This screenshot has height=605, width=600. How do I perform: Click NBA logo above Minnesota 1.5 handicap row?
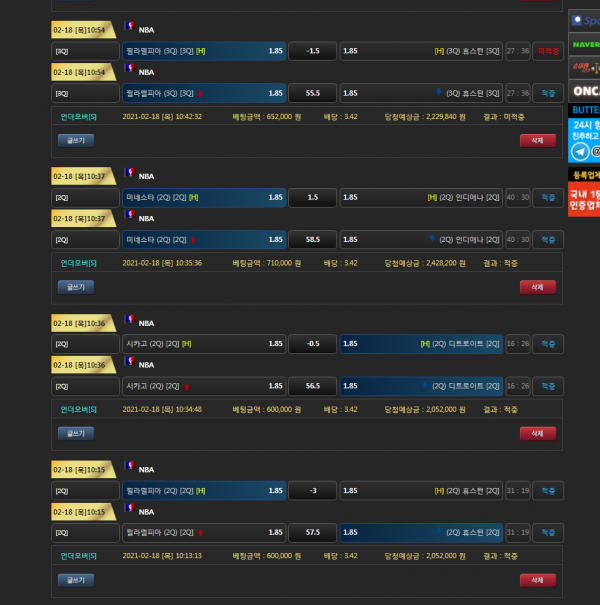click(129, 175)
